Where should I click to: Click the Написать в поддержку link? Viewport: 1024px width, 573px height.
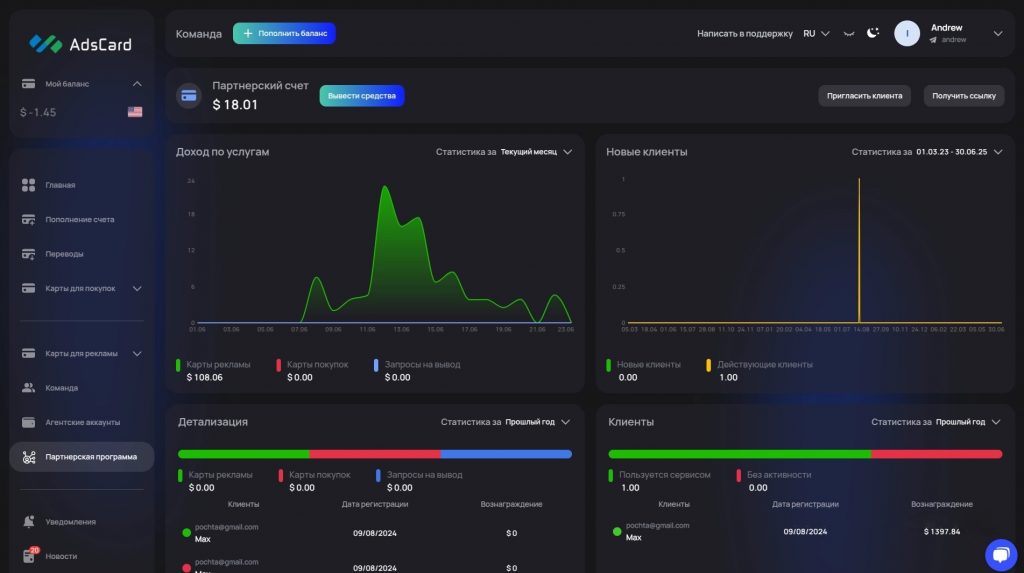[x=744, y=33]
